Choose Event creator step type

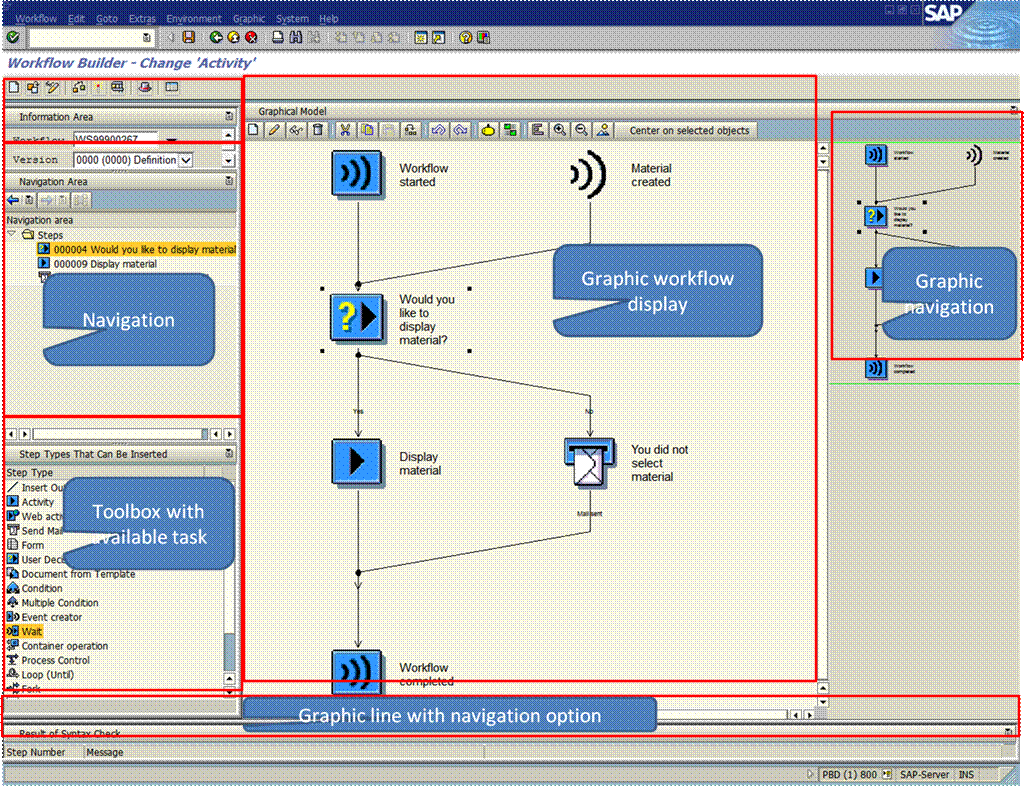coord(44,617)
